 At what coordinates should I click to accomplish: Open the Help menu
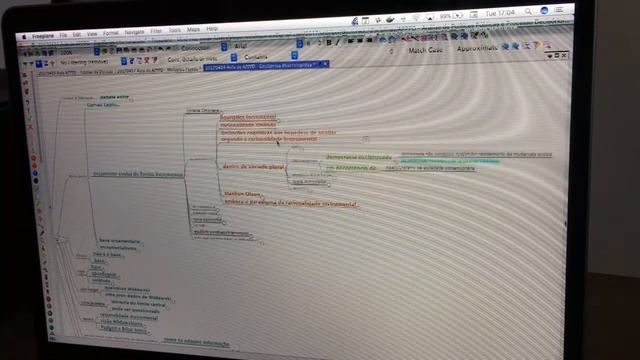(x=212, y=29)
